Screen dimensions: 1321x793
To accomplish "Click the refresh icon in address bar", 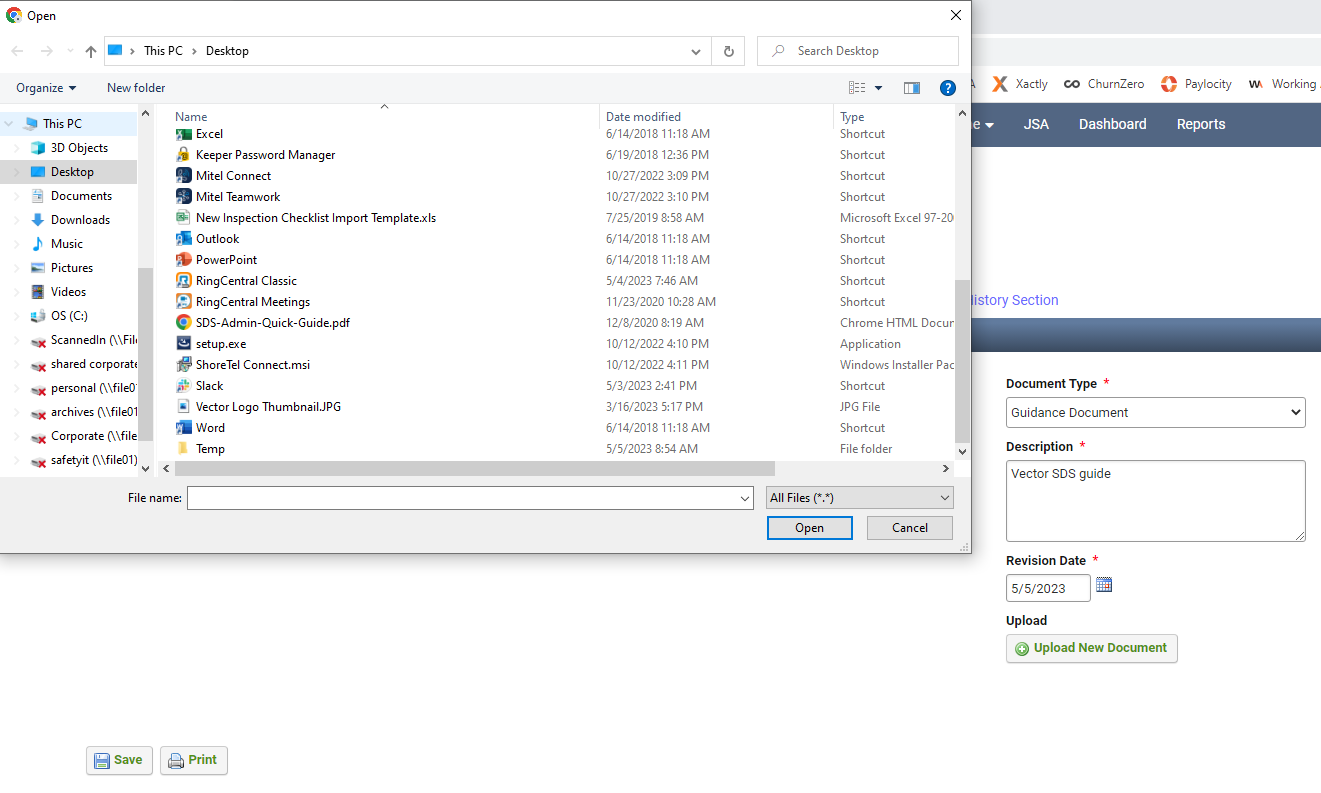I will tap(728, 51).
